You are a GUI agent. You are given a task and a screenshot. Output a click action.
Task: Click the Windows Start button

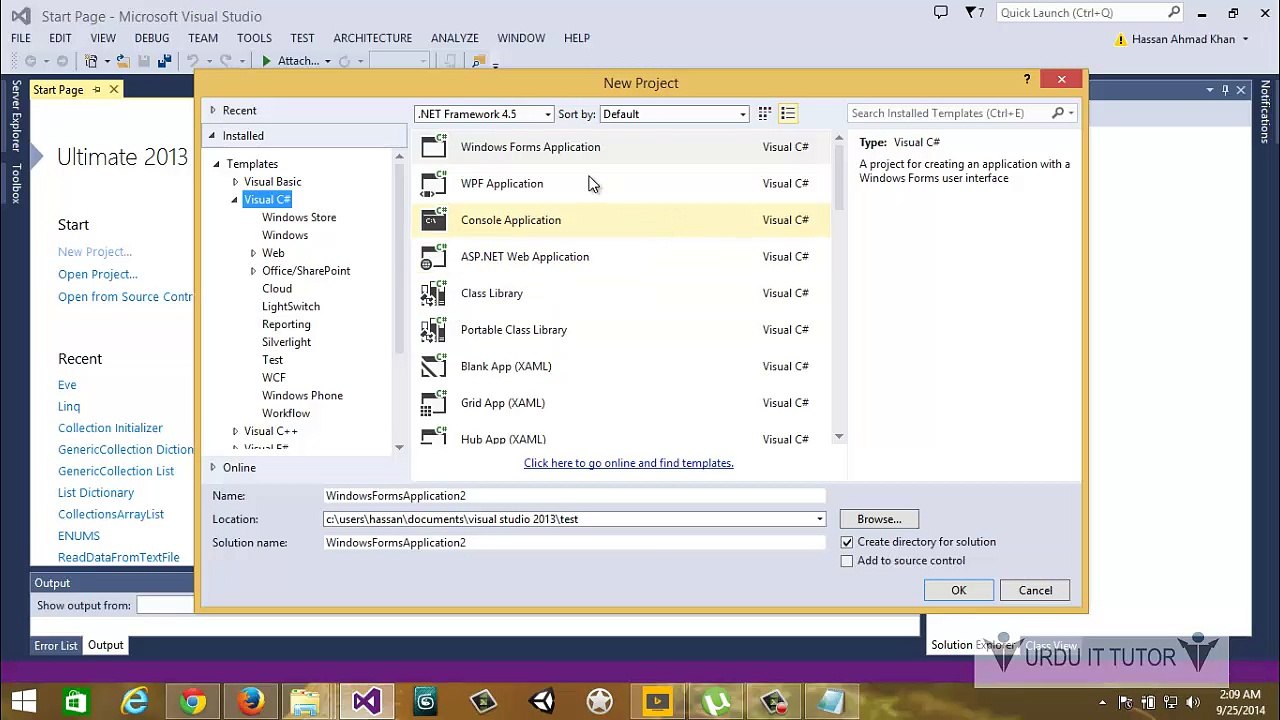tap(24, 702)
